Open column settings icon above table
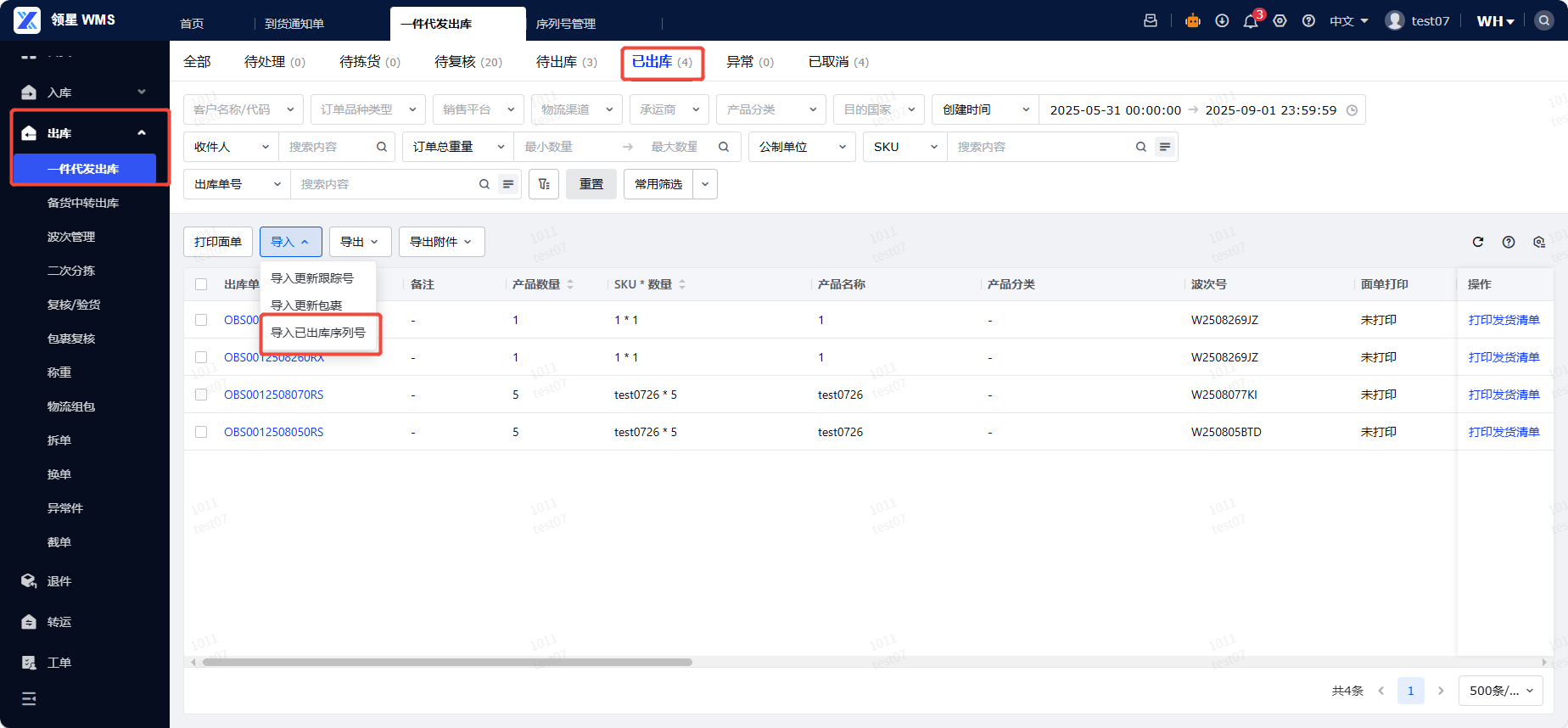This screenshot has width=1568, height=728. click(1539, 242)
